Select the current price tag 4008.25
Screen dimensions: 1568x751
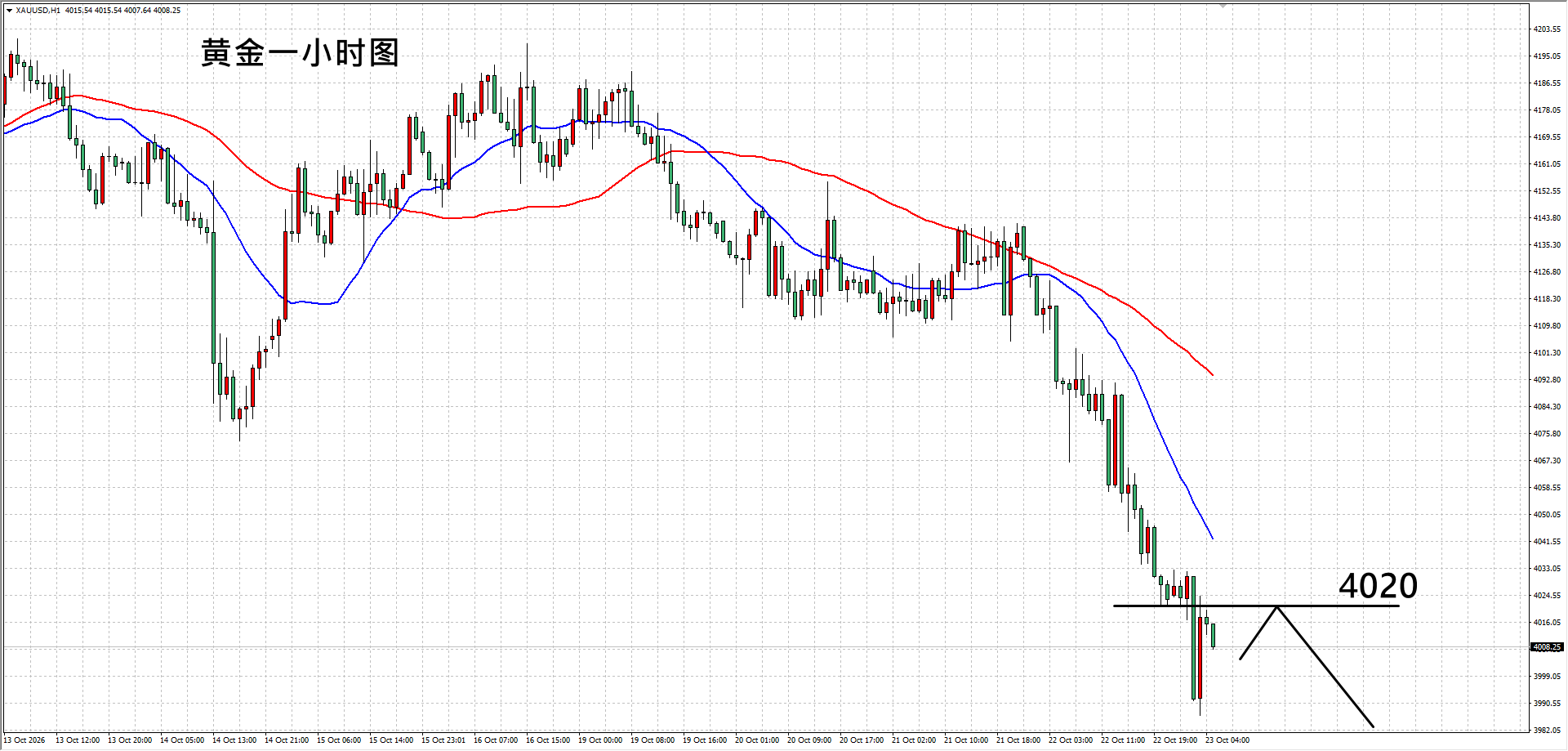[1547, 647]
